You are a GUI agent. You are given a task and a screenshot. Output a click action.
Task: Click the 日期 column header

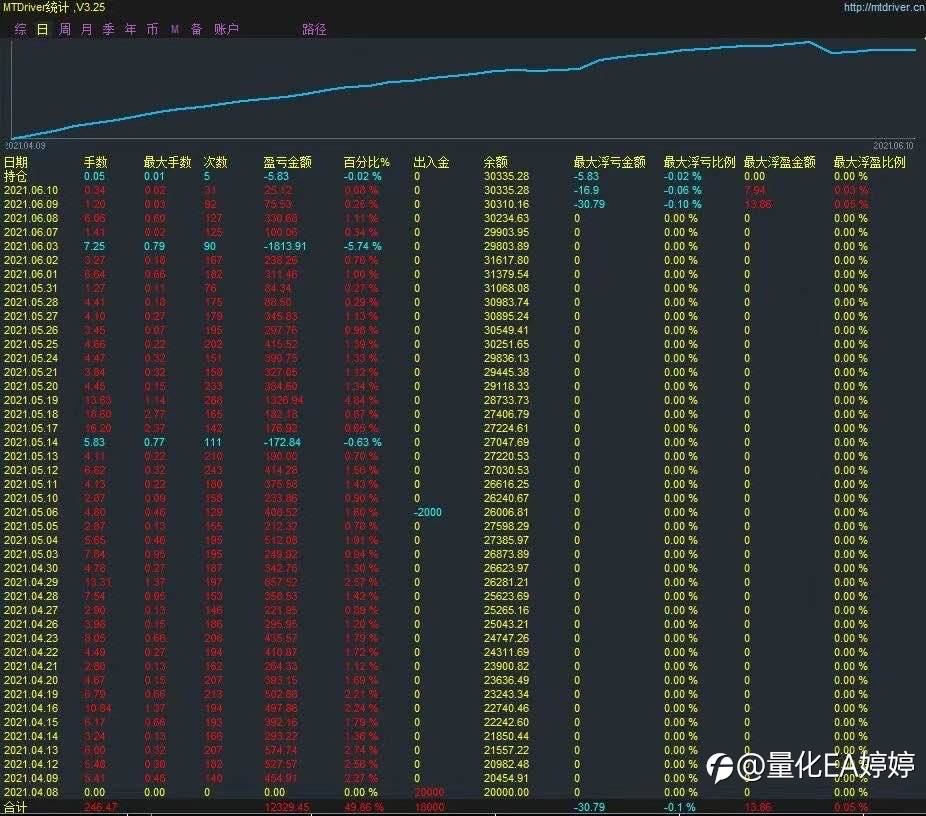pyautogui.click(x=16, y=162)
